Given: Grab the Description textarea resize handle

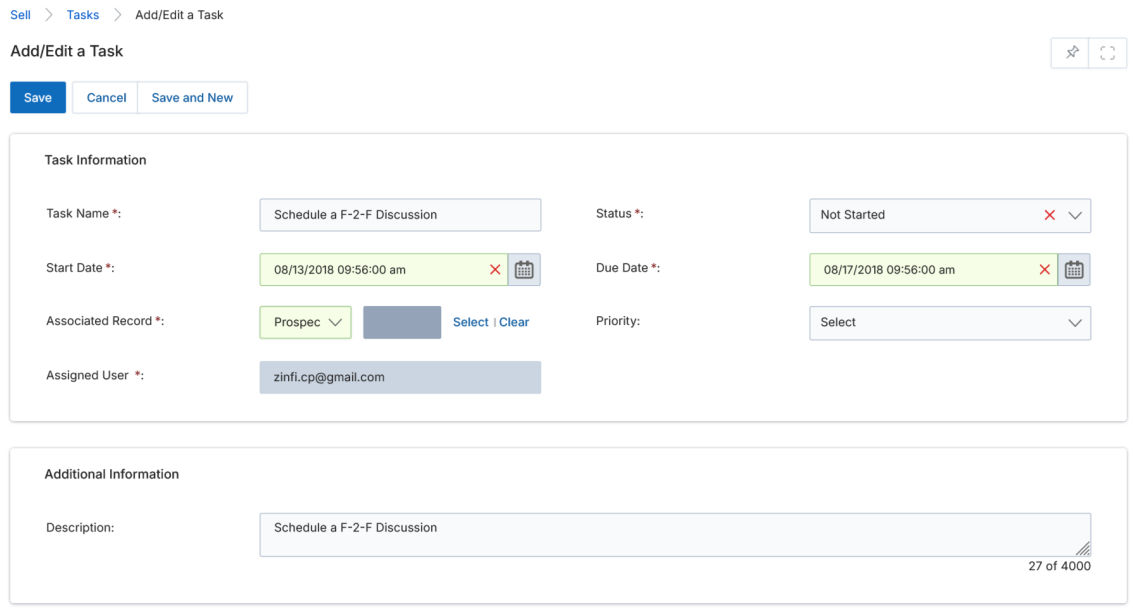Looking at the screenshot, I should point(1082,549).
